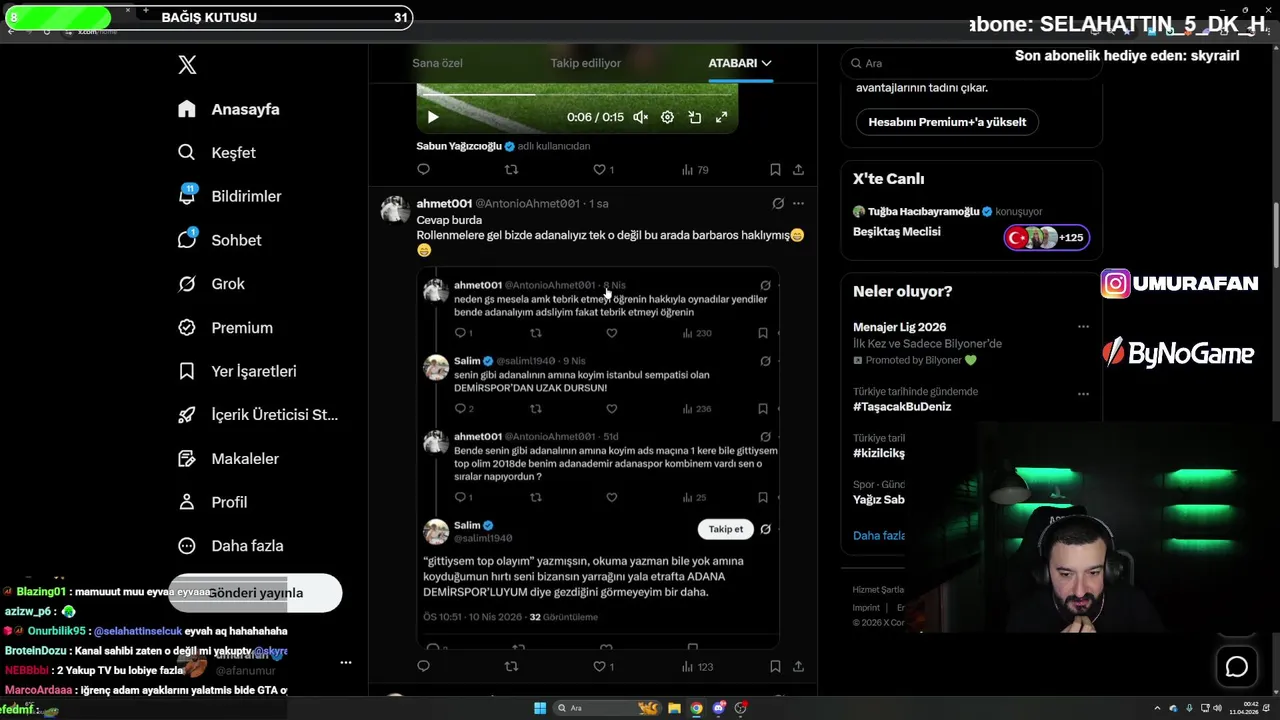The height and width of the screenshot is (720, 1280).
Task: Open Profil page
Action: click(x=212, y=502)
